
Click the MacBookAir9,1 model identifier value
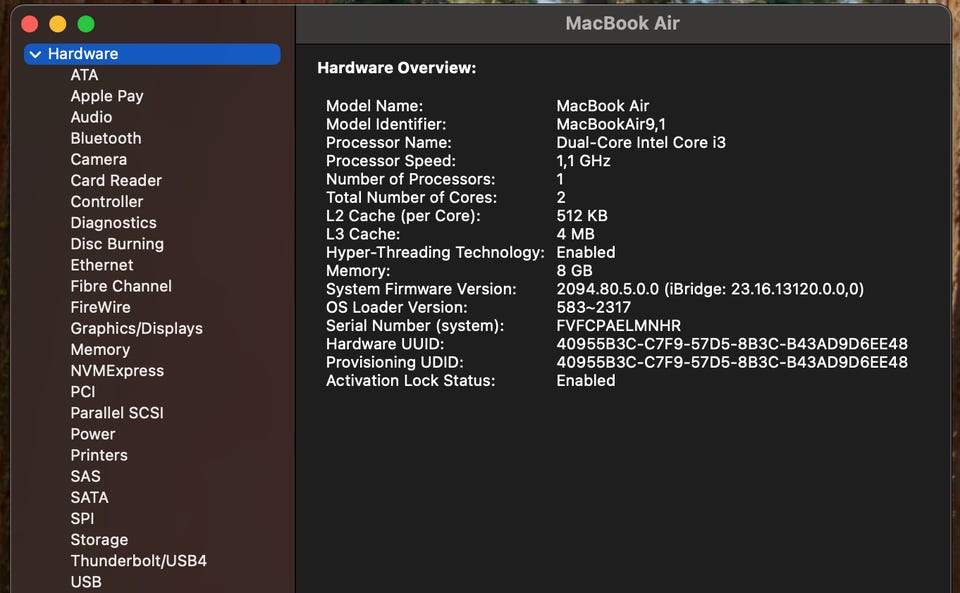(610, 124)
